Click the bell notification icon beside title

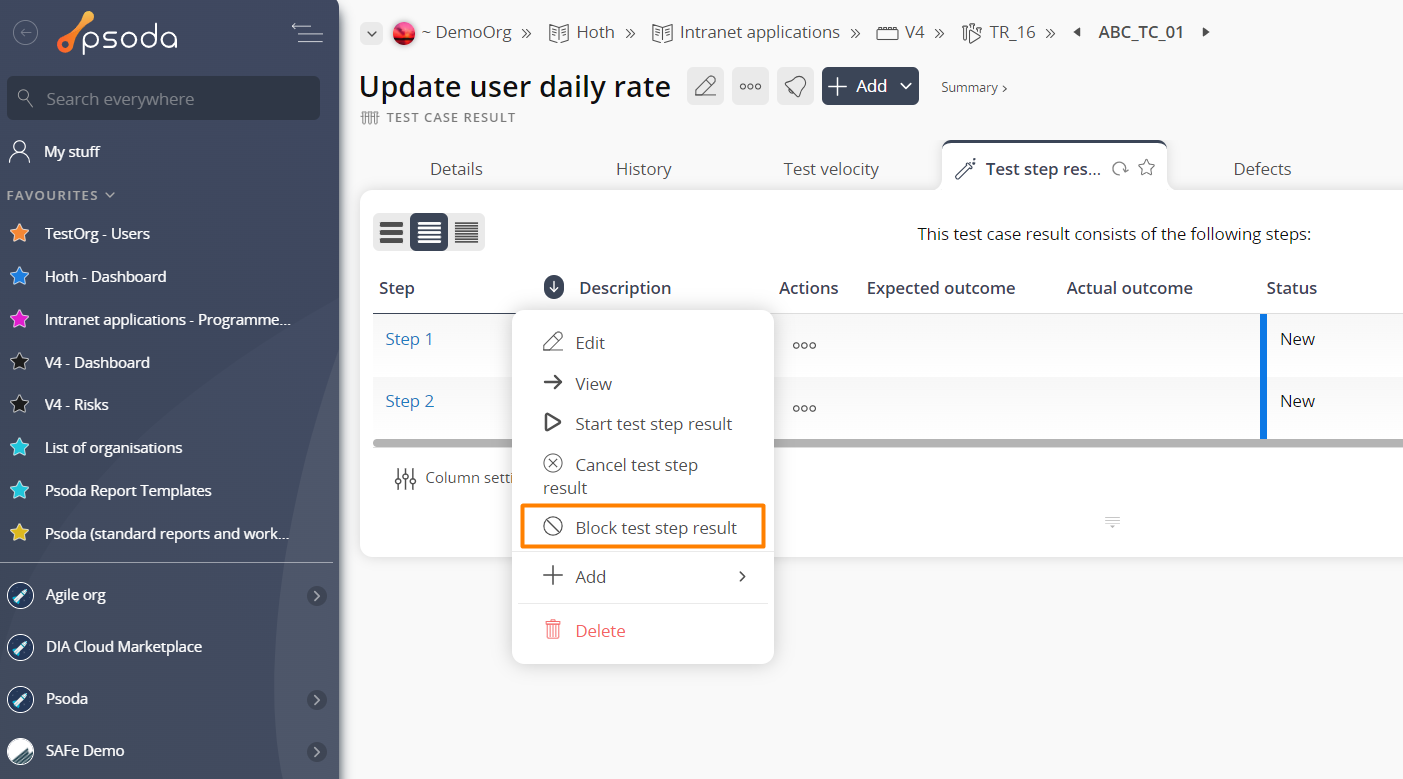click(x=795, y=86)
